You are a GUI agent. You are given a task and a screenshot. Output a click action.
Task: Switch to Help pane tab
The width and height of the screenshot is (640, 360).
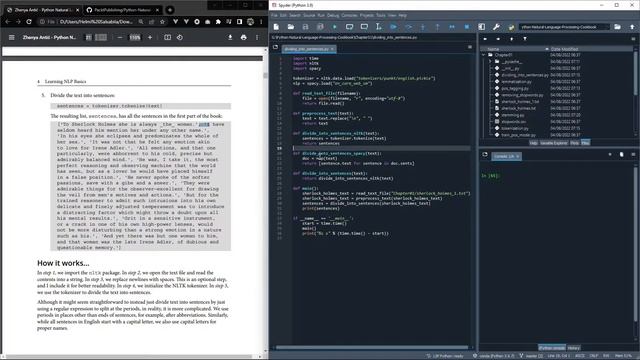533,143
